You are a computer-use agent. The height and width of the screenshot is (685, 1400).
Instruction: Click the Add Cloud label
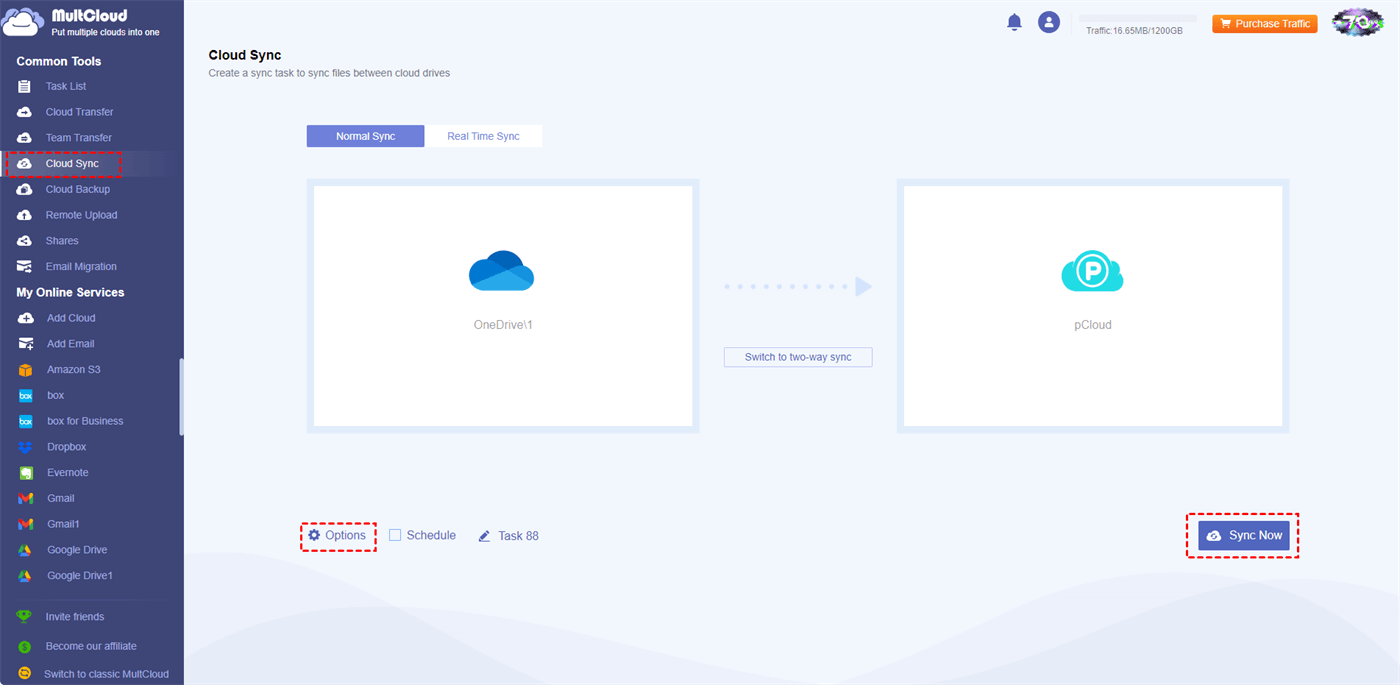click(72, 318)
